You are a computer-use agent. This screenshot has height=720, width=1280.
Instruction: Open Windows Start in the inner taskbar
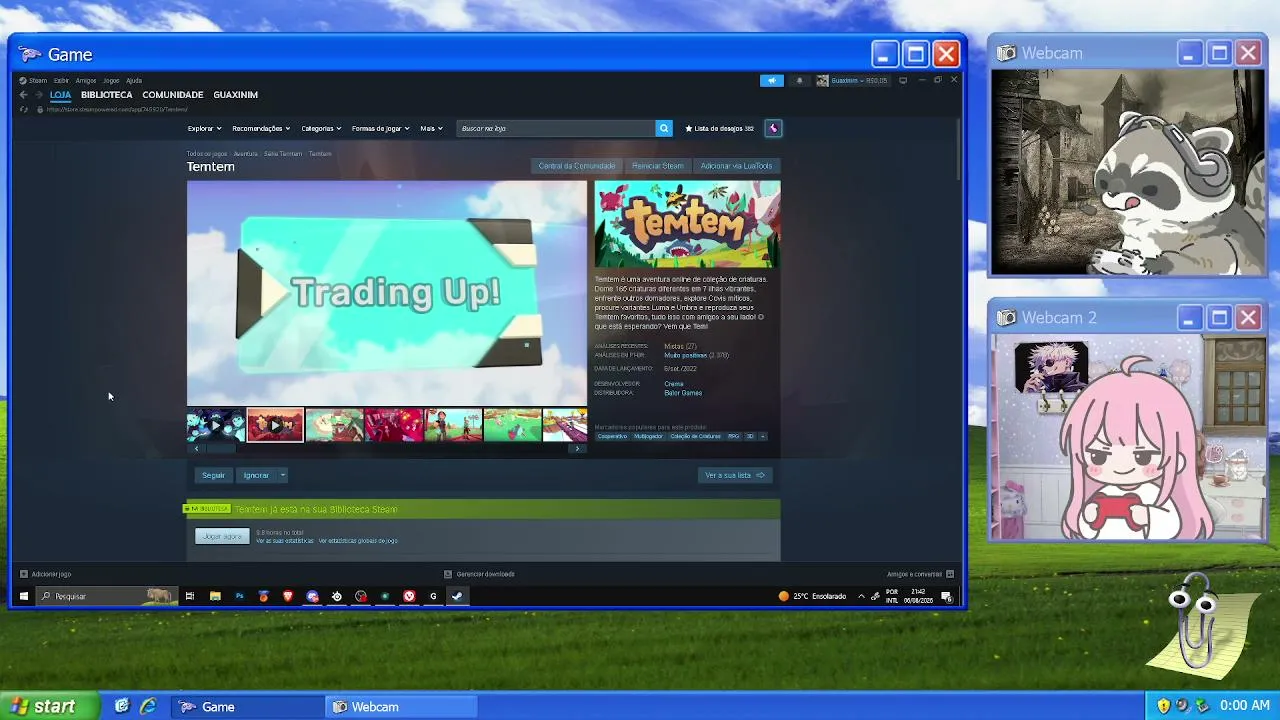coord(23,596)
